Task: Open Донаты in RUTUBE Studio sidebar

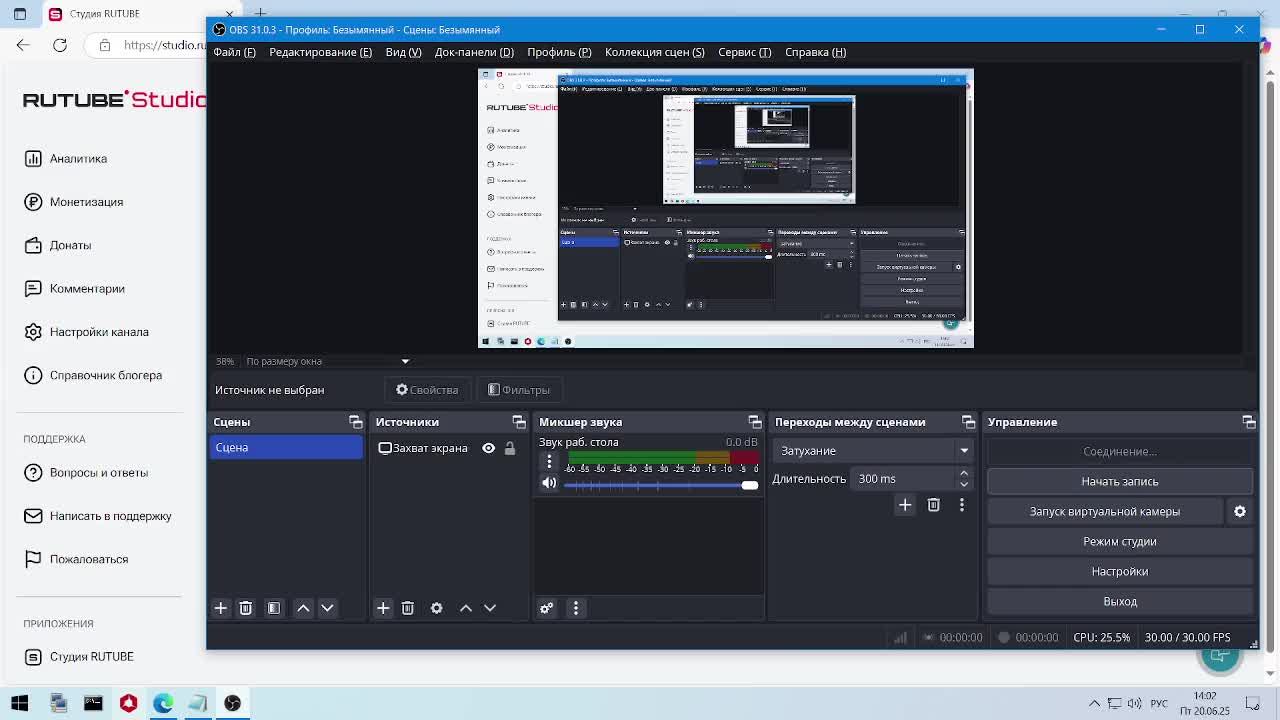Action: tap(58, 245)
